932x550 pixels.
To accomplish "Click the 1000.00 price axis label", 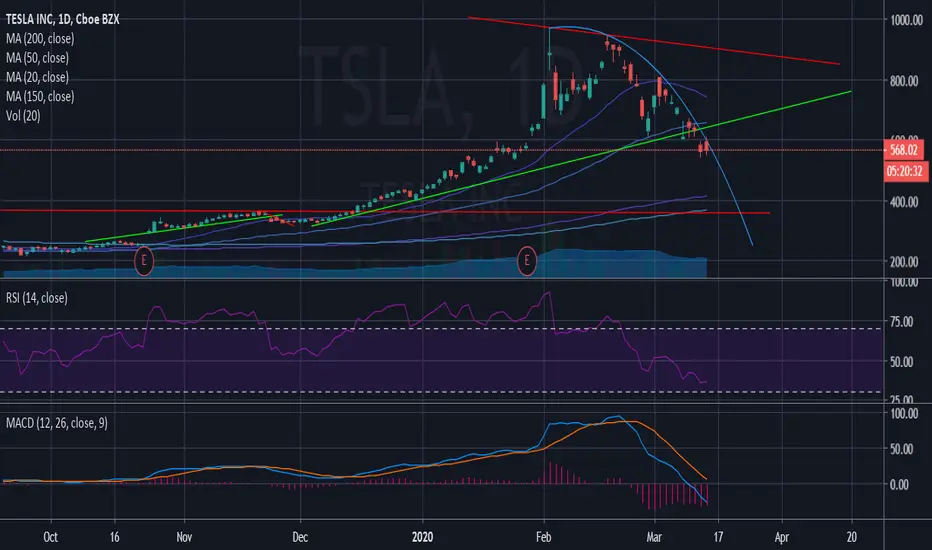I will [x=906, y=20].
